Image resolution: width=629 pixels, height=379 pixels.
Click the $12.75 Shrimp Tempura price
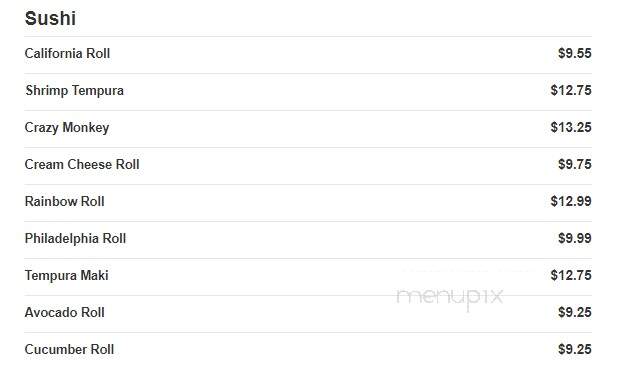coord(571,90)
